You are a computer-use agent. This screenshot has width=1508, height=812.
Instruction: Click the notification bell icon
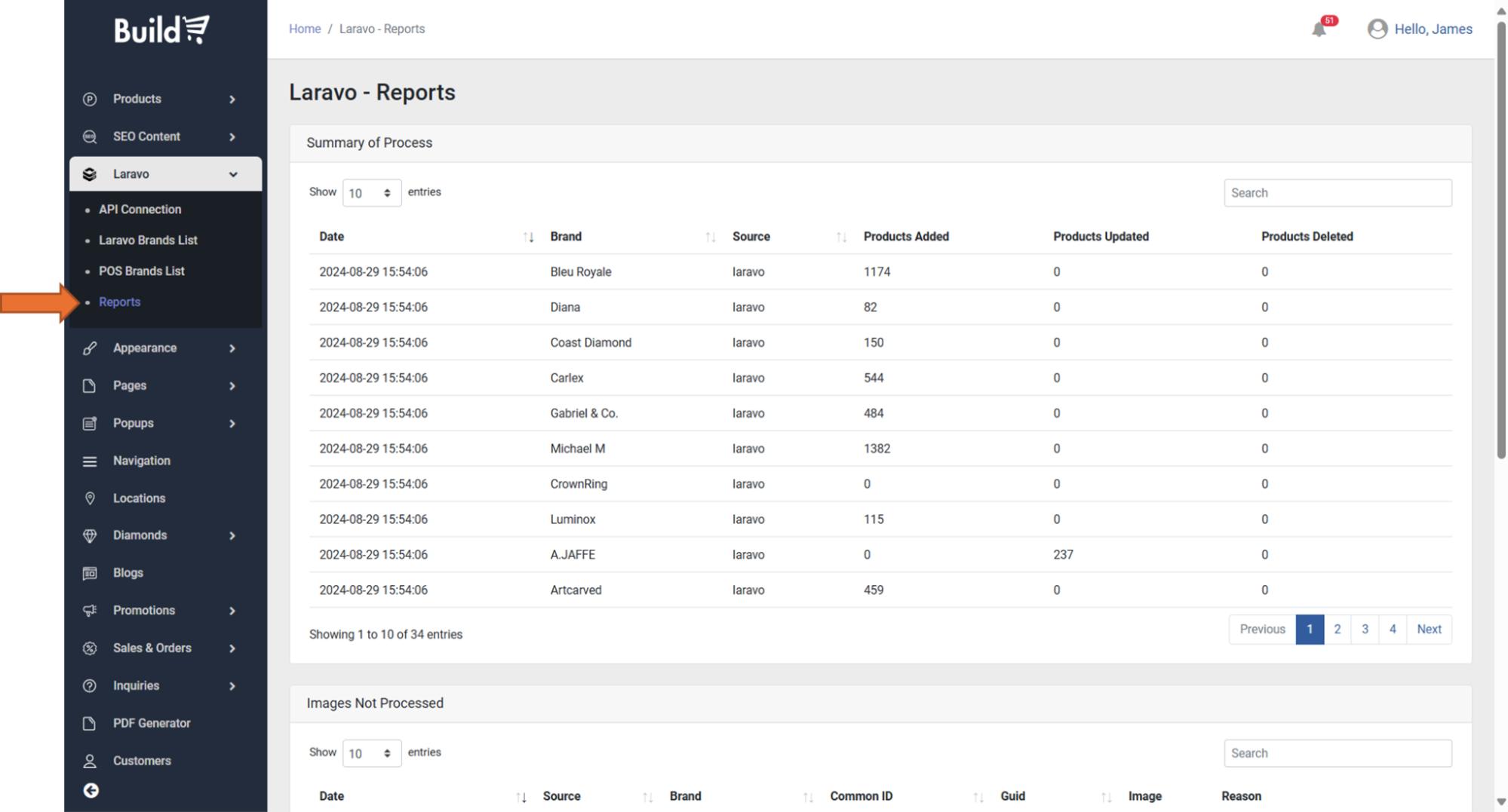[1319, 29]
